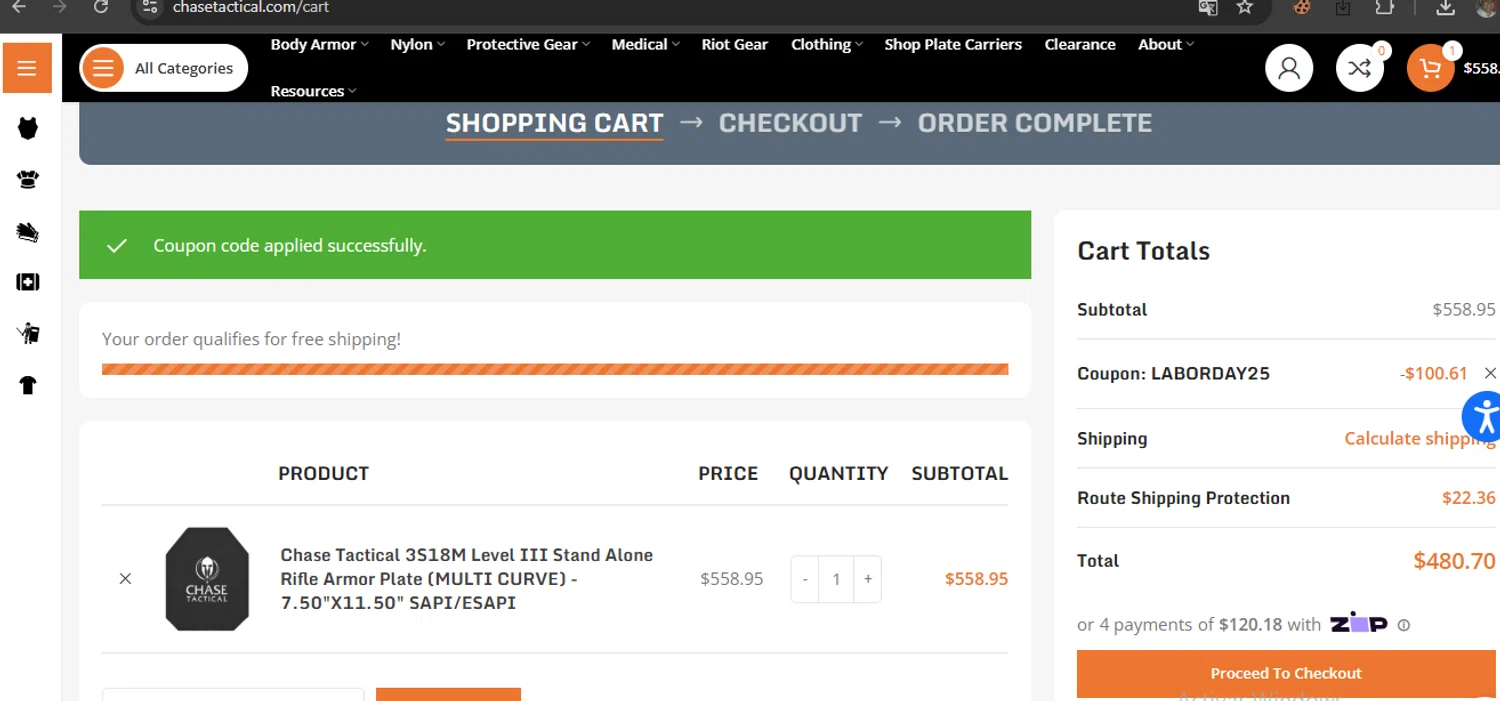Click the Zip info icon
The height and width of the screenshot is (701, 1500).
click(x=1404, y=625)
